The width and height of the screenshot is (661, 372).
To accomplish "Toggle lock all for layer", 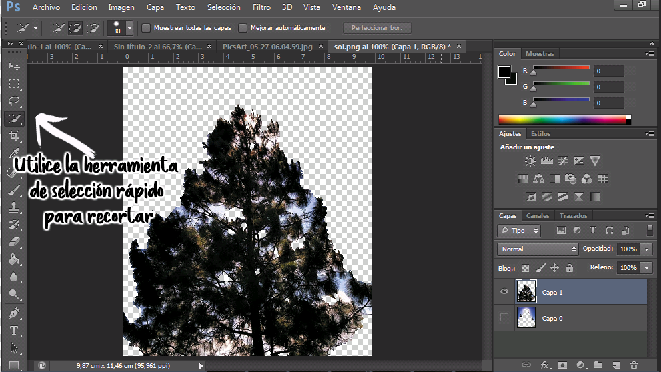I will tap(570, 268).
